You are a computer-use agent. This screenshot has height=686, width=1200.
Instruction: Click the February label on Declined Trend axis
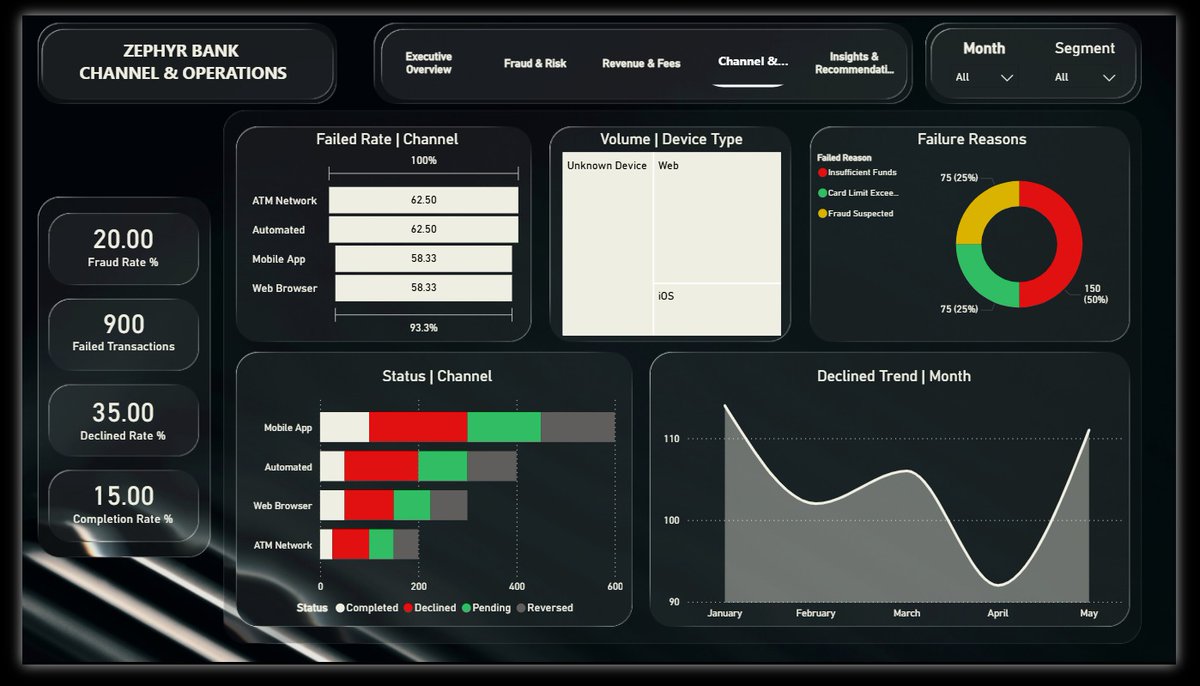pyautogui.click(x=816, y=613)
